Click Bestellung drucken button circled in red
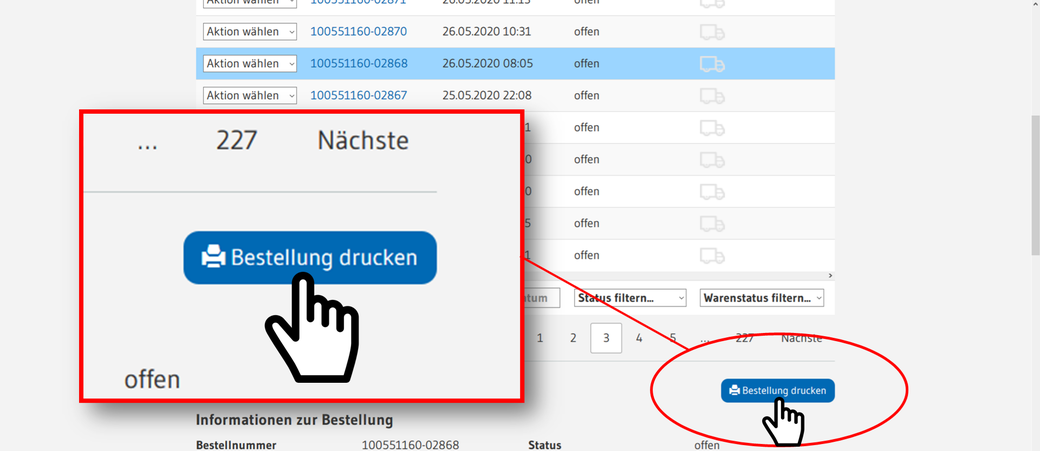This screenshot has height=451, width=1040. [x=777, y=391]
